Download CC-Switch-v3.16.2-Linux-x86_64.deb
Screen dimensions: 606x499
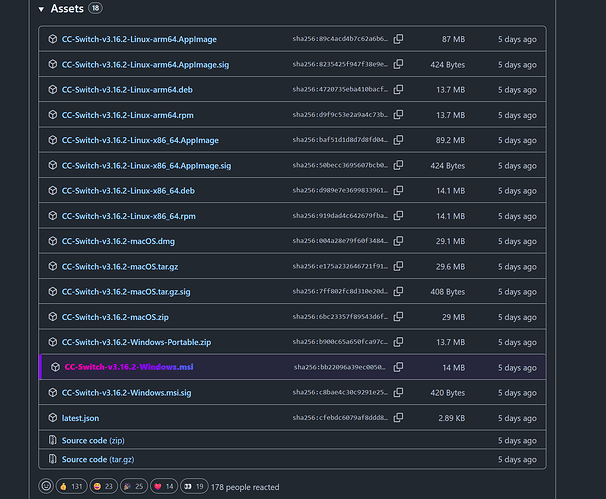(128, 191)
